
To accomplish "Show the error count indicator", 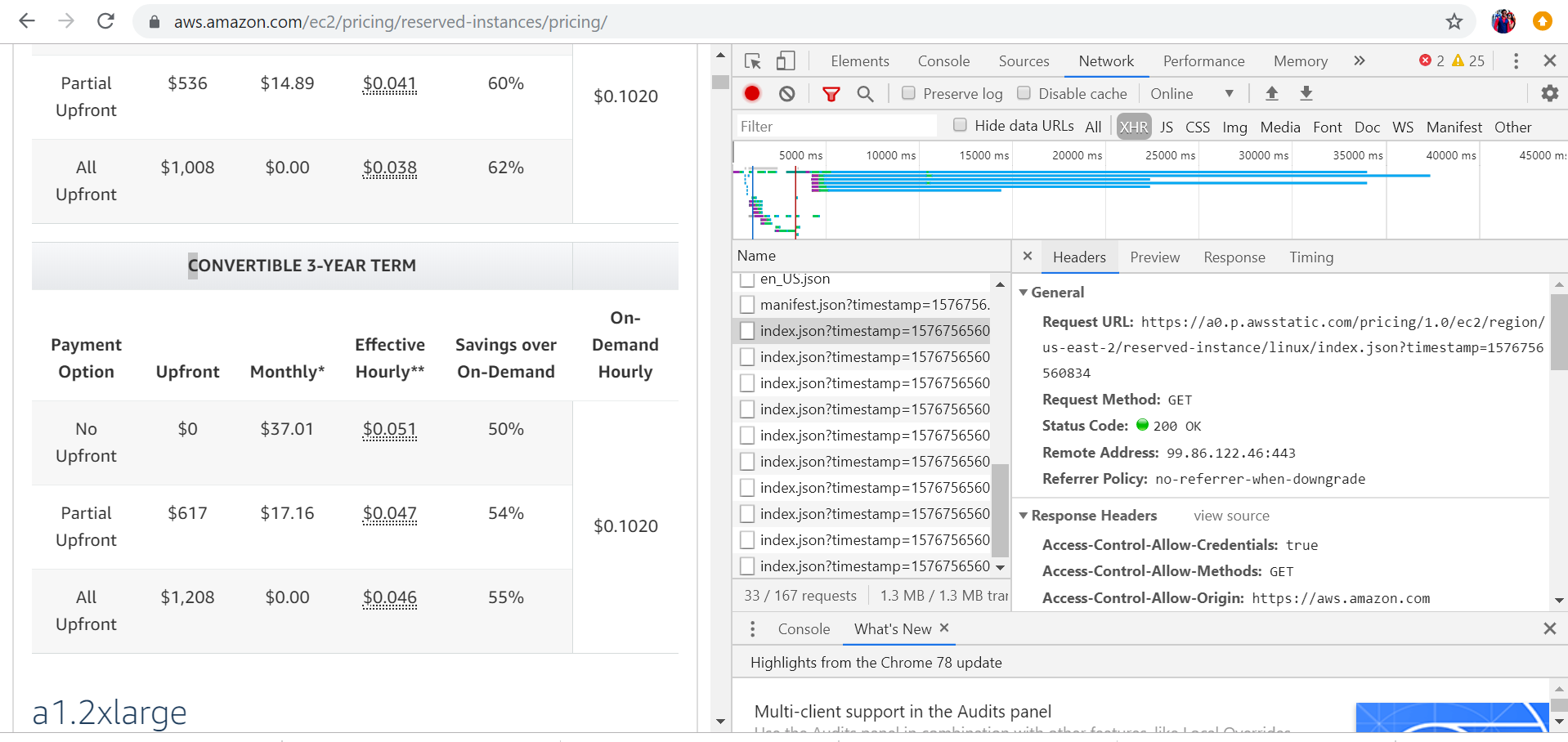I will (x=1431, y=61).
